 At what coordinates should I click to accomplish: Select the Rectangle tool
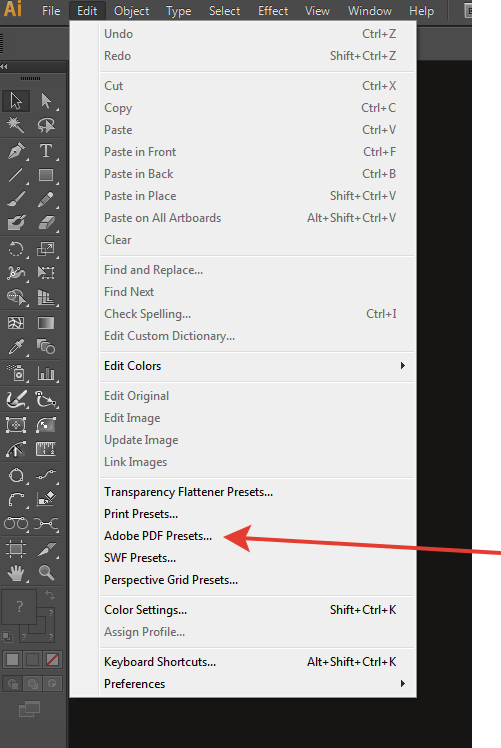(x=46, y=175)
